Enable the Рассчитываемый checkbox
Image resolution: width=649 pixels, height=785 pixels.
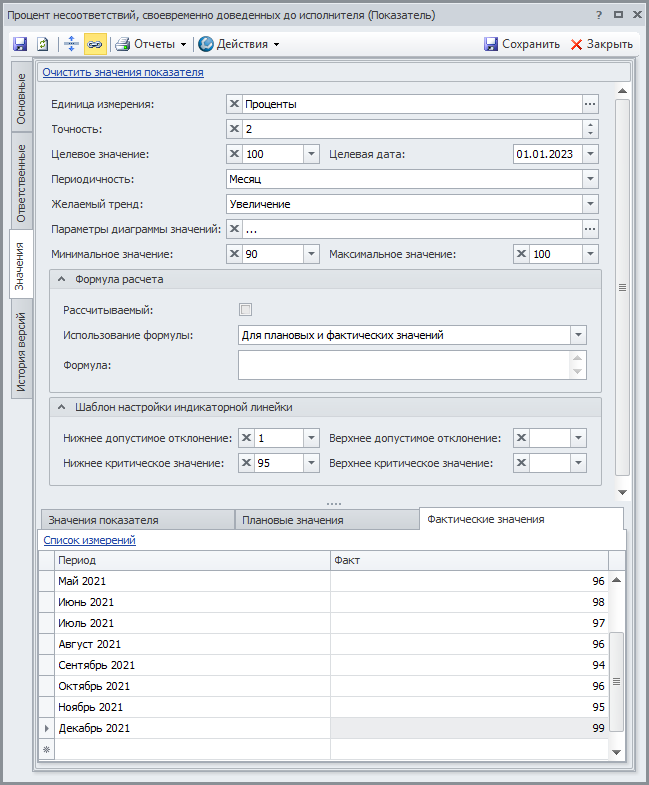[245, 310]
